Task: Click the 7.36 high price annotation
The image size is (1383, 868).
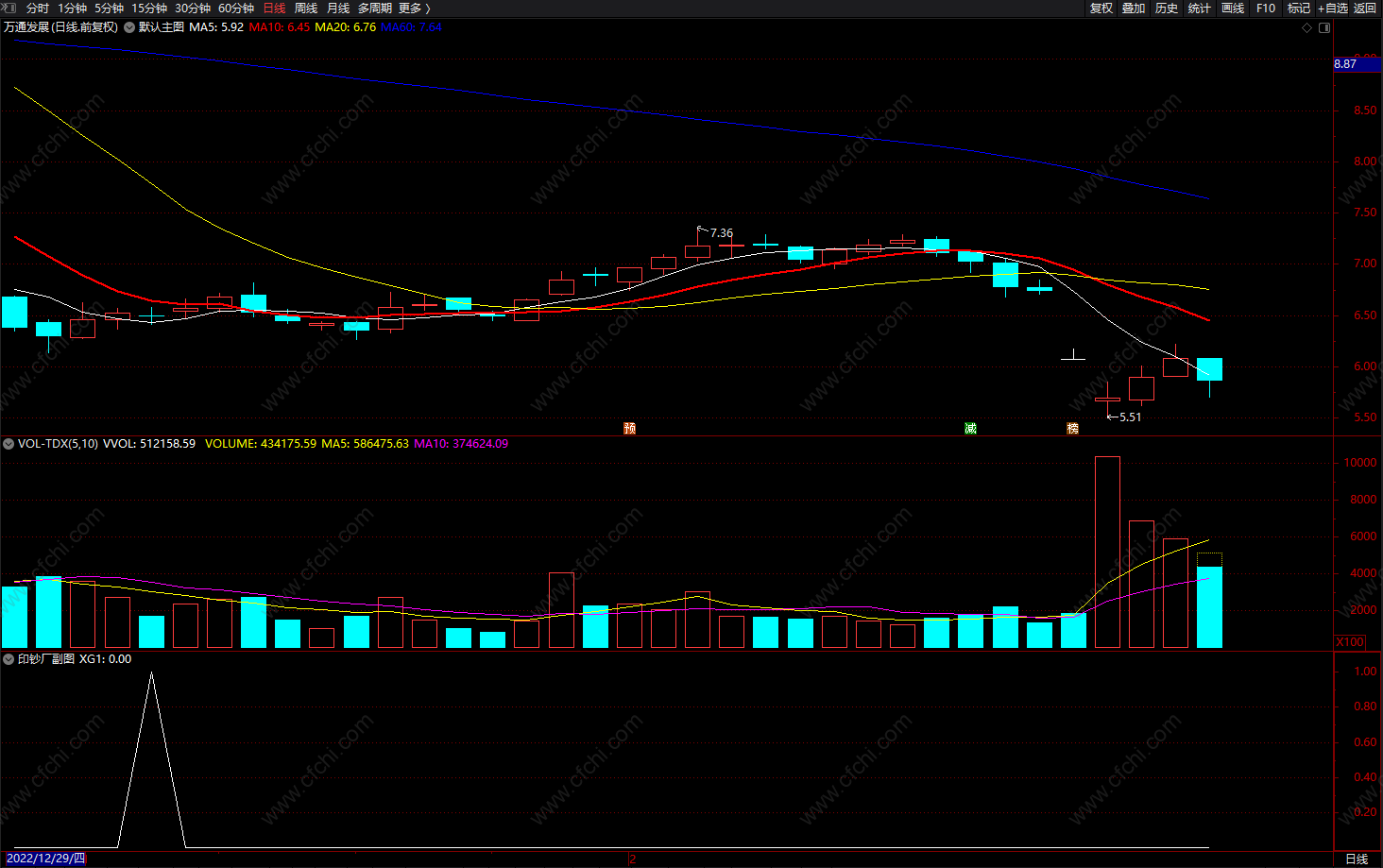Action: click(x=722, y=232)
